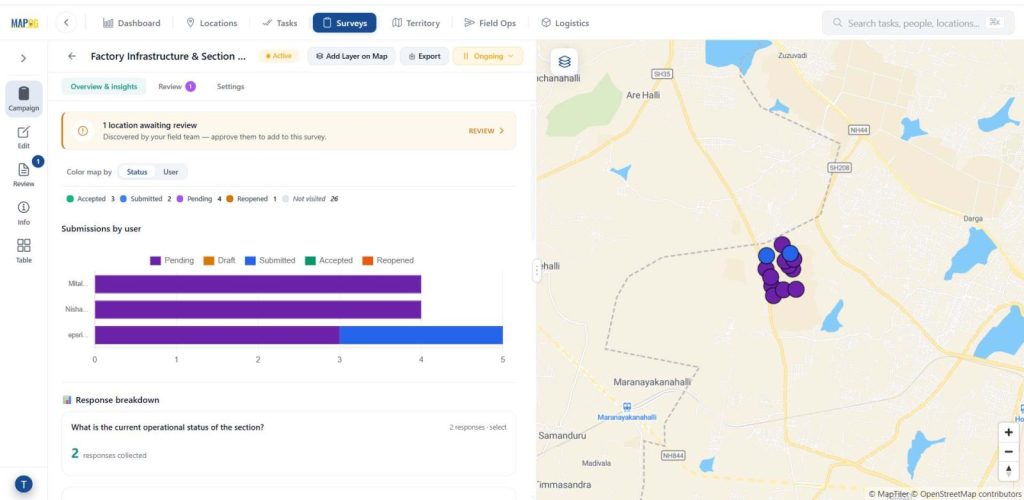Color the map by User
1024x500 pixels.
tap(170, 172)
